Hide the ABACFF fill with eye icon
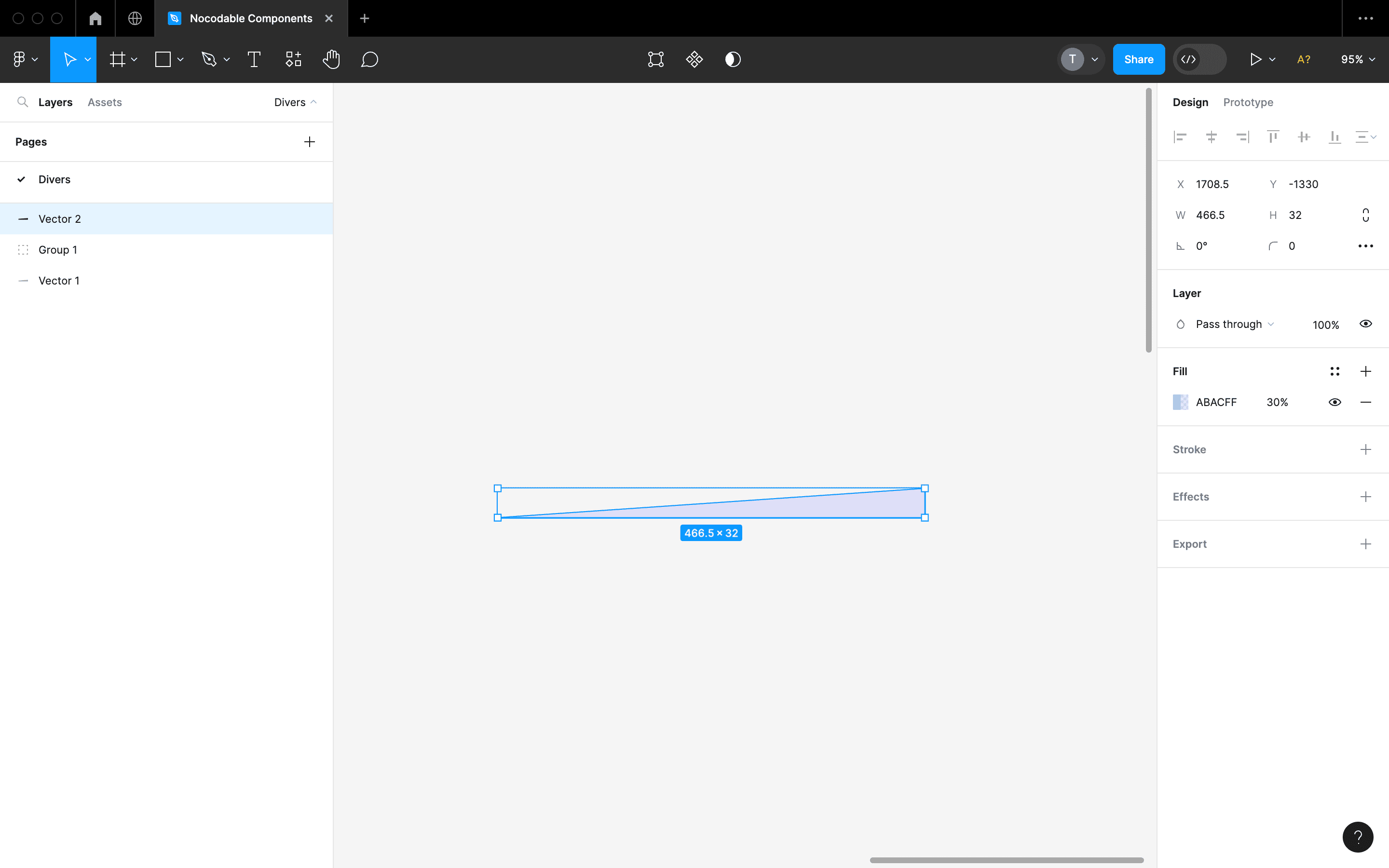This screenshot has height=868, width=1389. click(1335, 402)
